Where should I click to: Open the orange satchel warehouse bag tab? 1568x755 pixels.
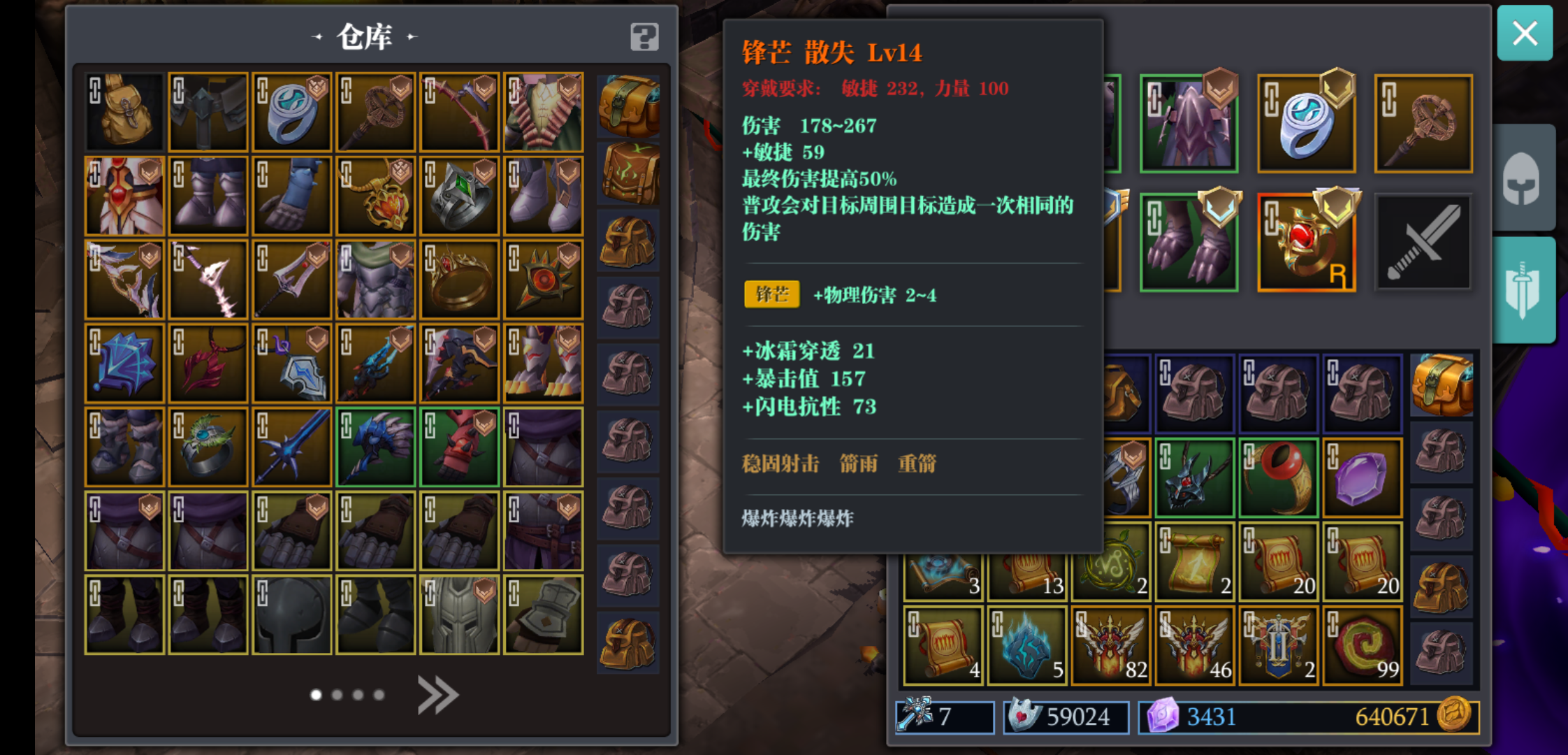point(628,106)
